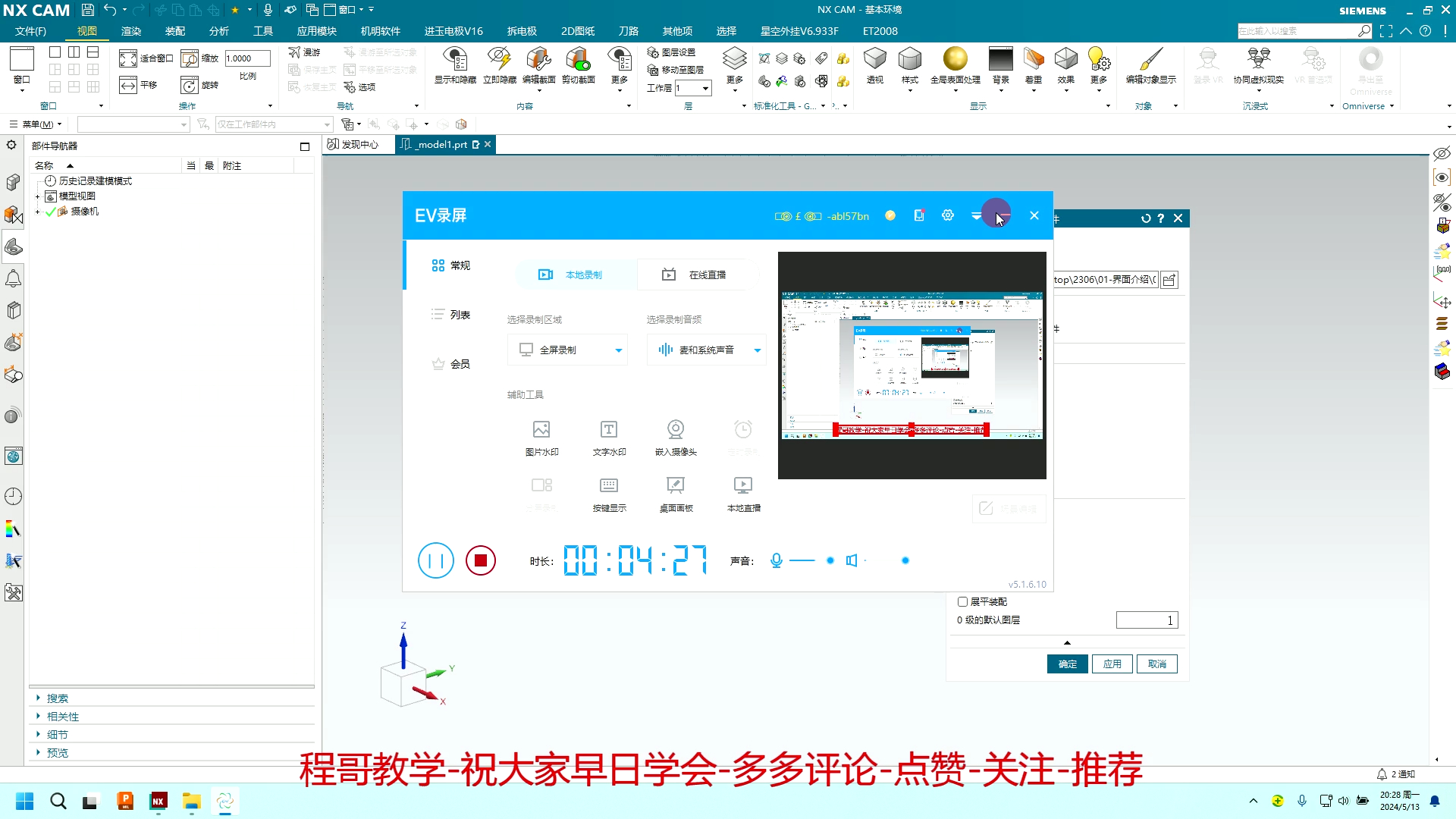Click the 按键显示 key display icon
This screenshot has height=819, width=1456.
coord(609,486)
